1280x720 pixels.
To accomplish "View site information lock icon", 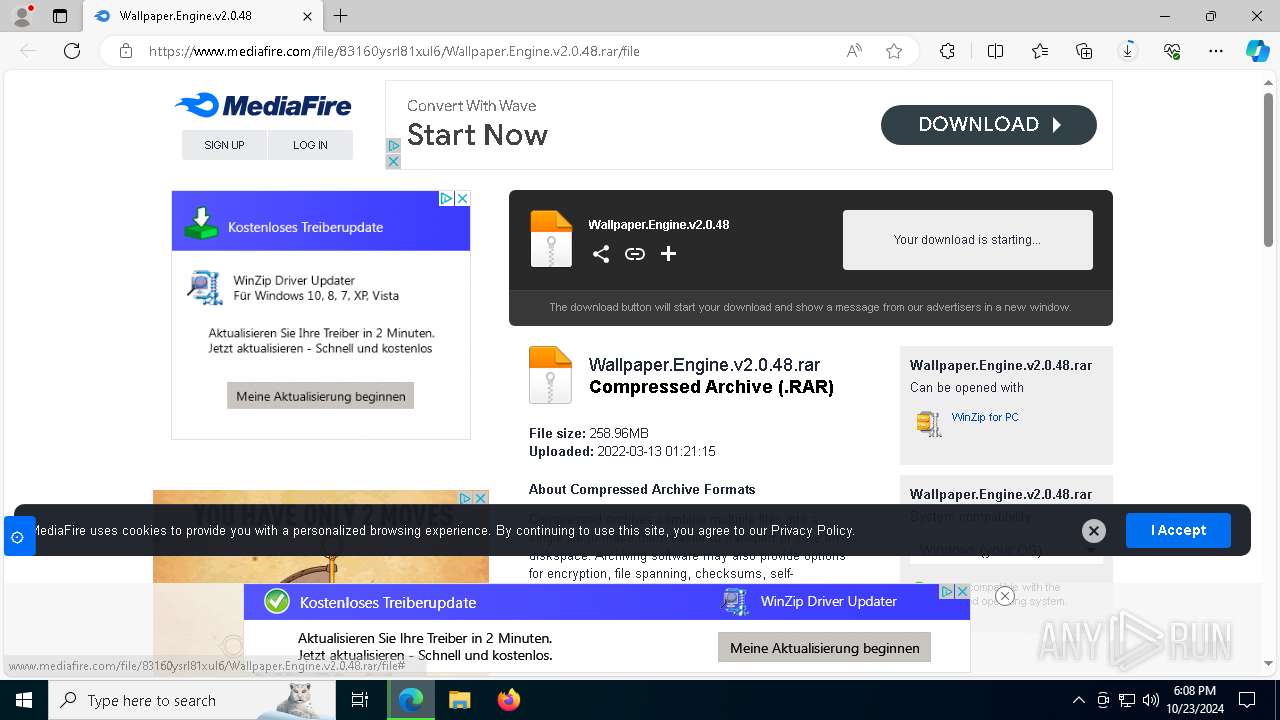I will (126, 51).
